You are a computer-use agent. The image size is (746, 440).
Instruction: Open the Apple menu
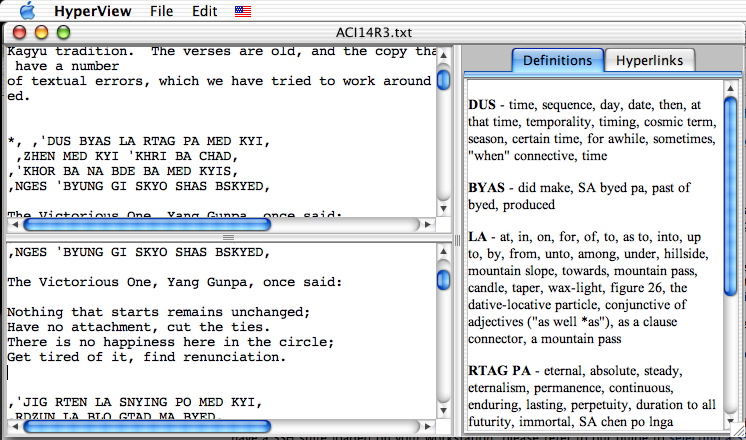28,10
